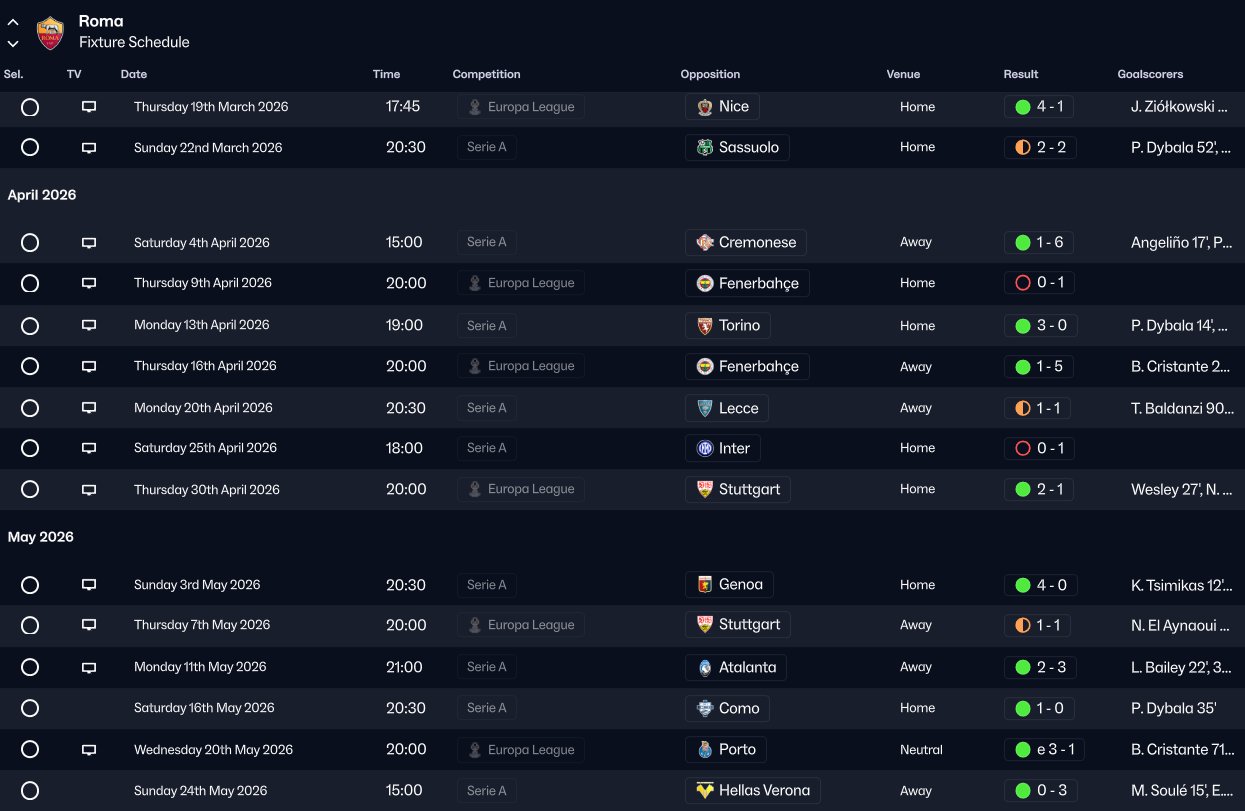Select the radio button for 9th April Fenerbahçe fixture

[x=30, y=284]
